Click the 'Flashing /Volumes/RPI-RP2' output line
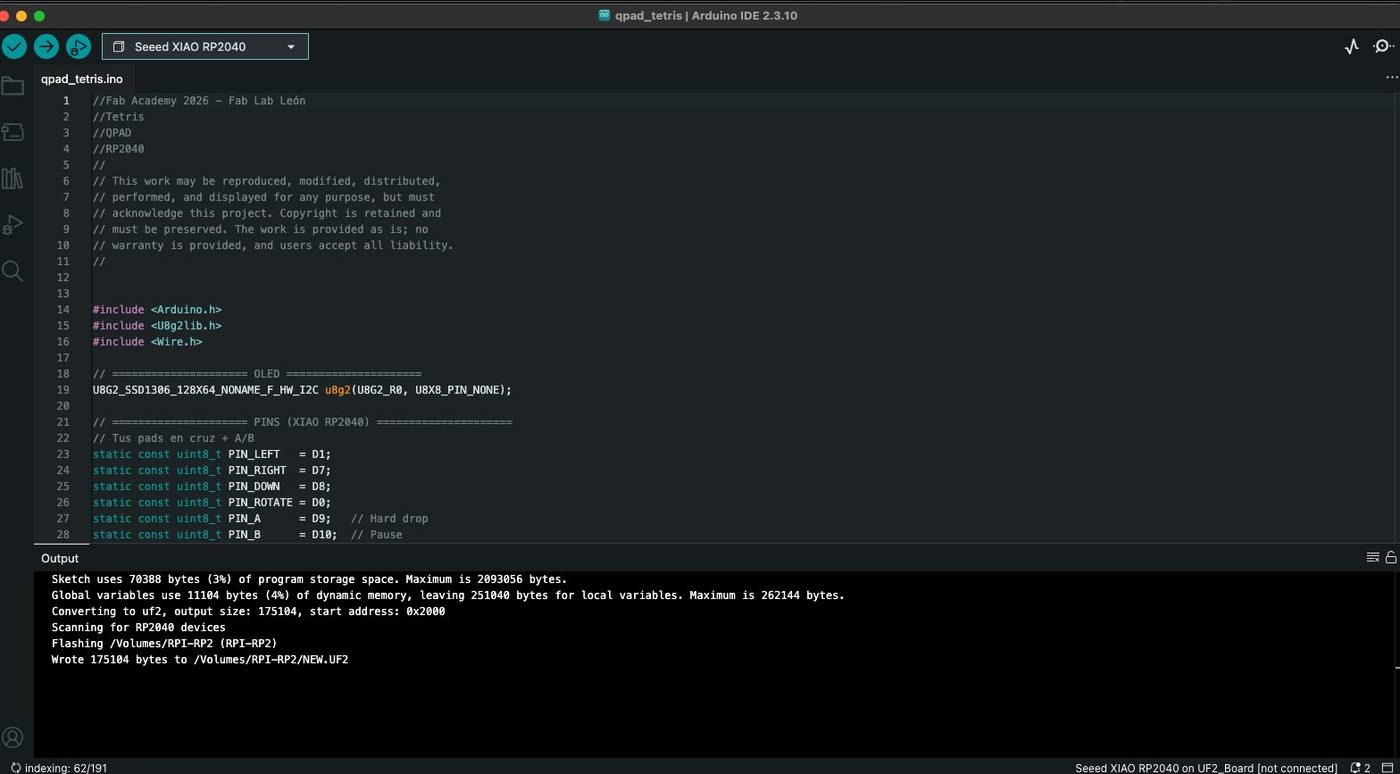The width and height of the screenshot is (1400, 774). coord(164,643)
